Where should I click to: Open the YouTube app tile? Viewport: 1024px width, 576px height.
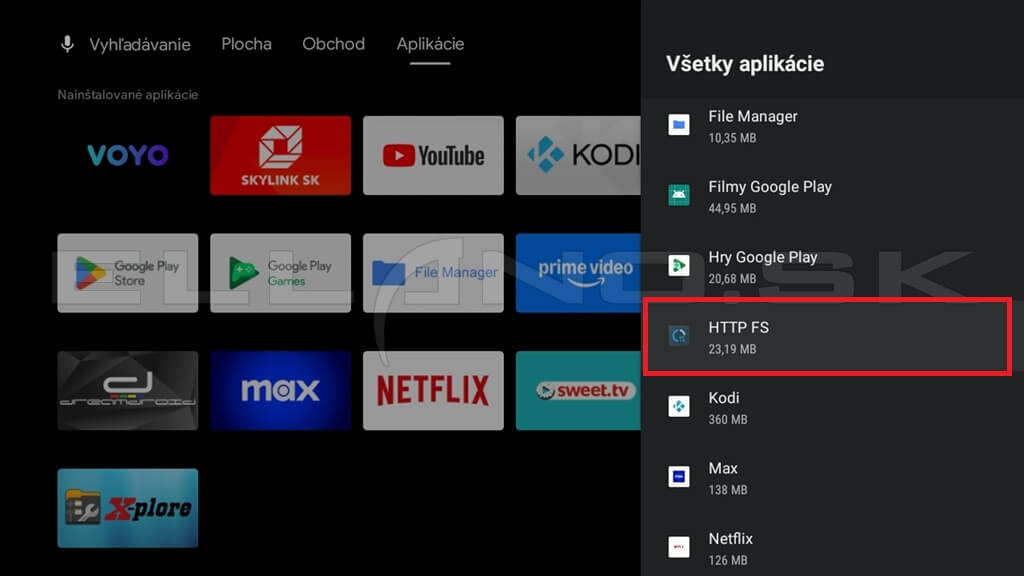[x=433, y=155]
